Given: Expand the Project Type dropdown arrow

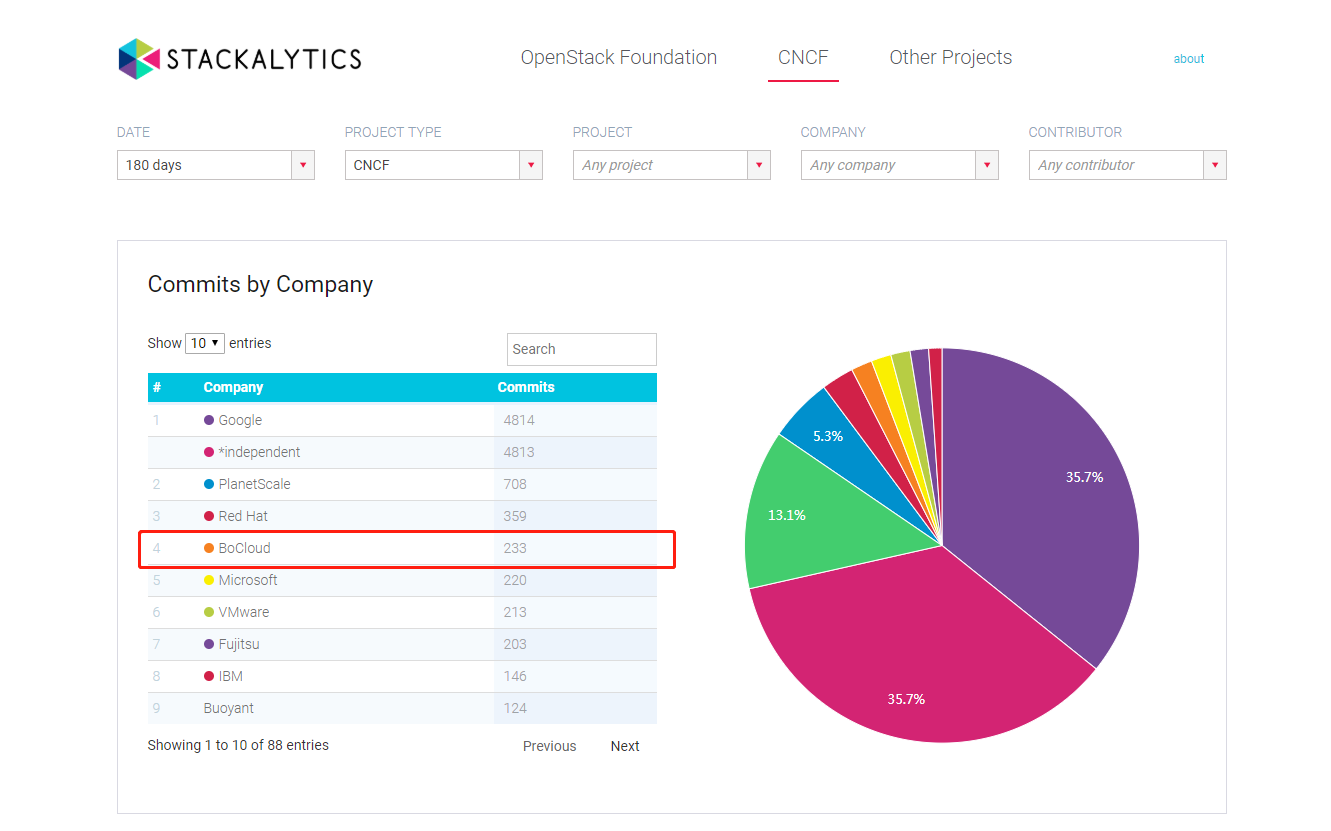Looking at the screenshot, I should [531, 165].
